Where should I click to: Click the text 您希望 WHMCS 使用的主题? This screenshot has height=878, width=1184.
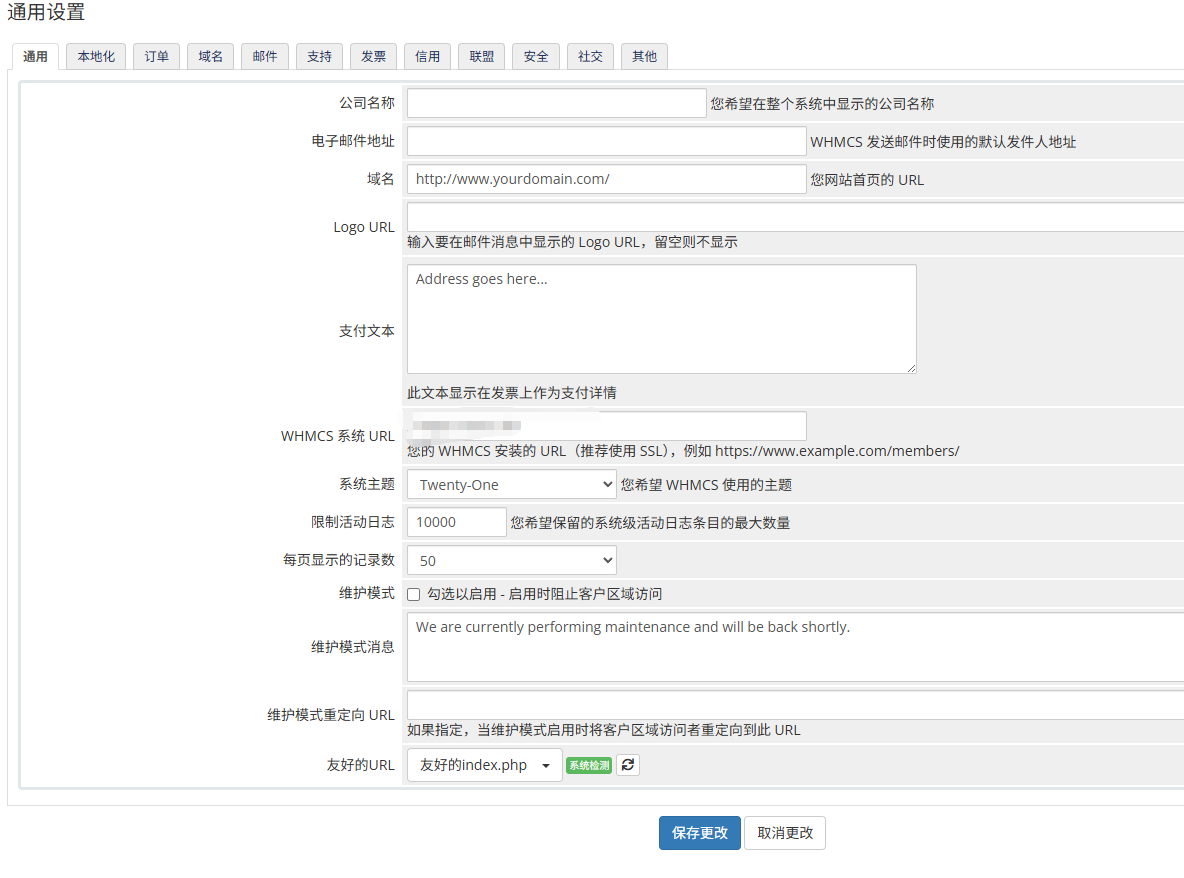click(x=706, y=485)
